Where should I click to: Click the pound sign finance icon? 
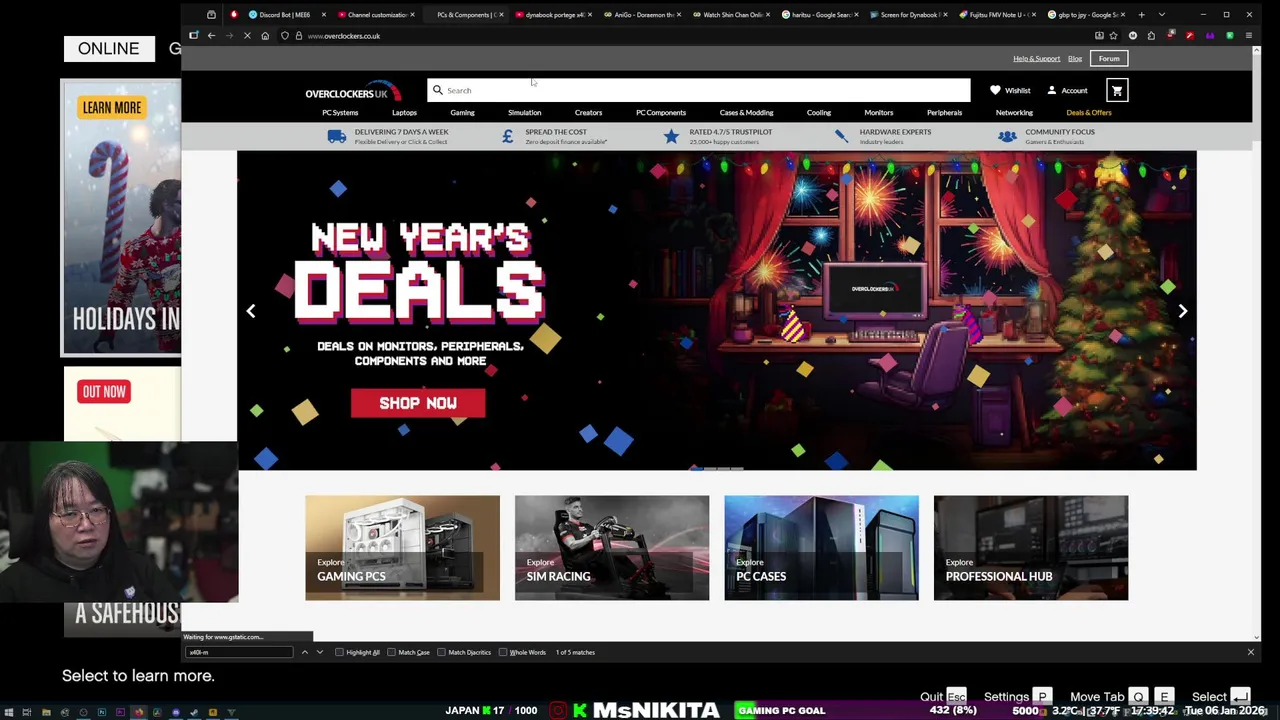click(x=508, y=136)
